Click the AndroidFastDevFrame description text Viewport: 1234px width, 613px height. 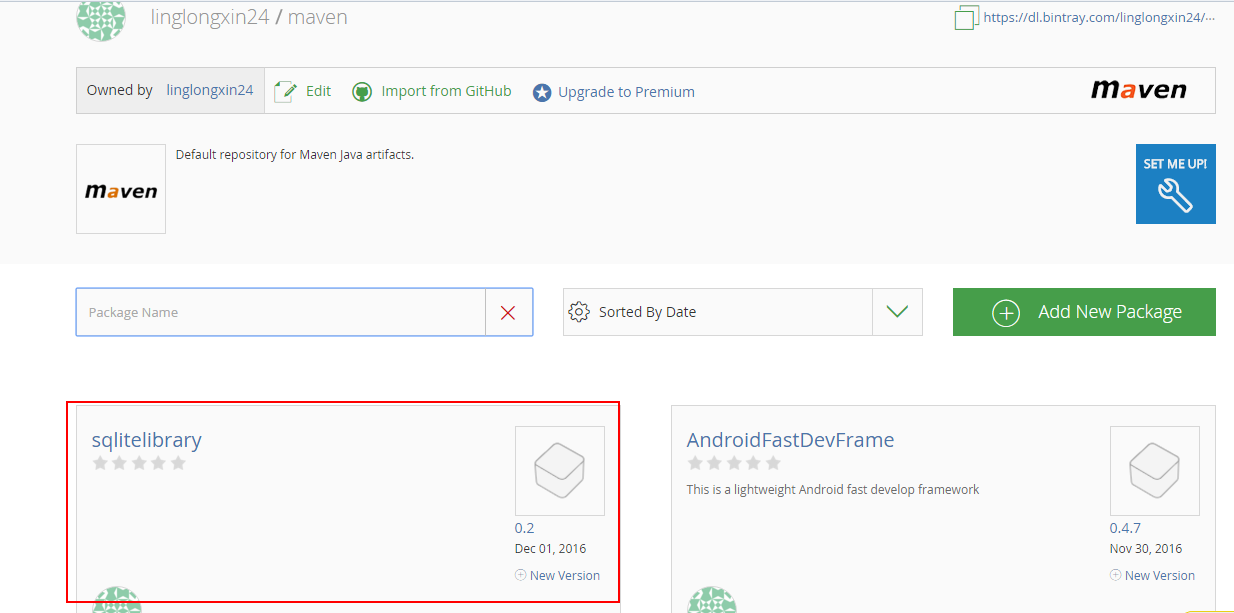833,490
